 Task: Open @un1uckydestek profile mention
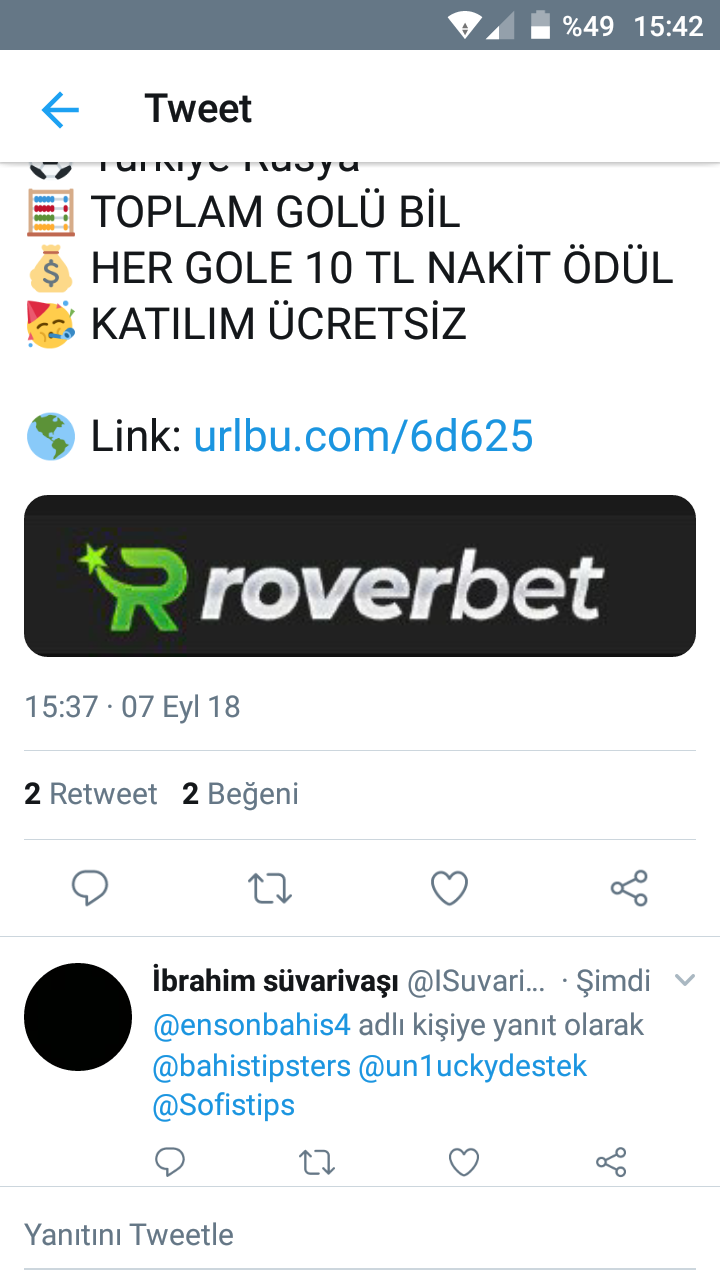point(473,1066)
